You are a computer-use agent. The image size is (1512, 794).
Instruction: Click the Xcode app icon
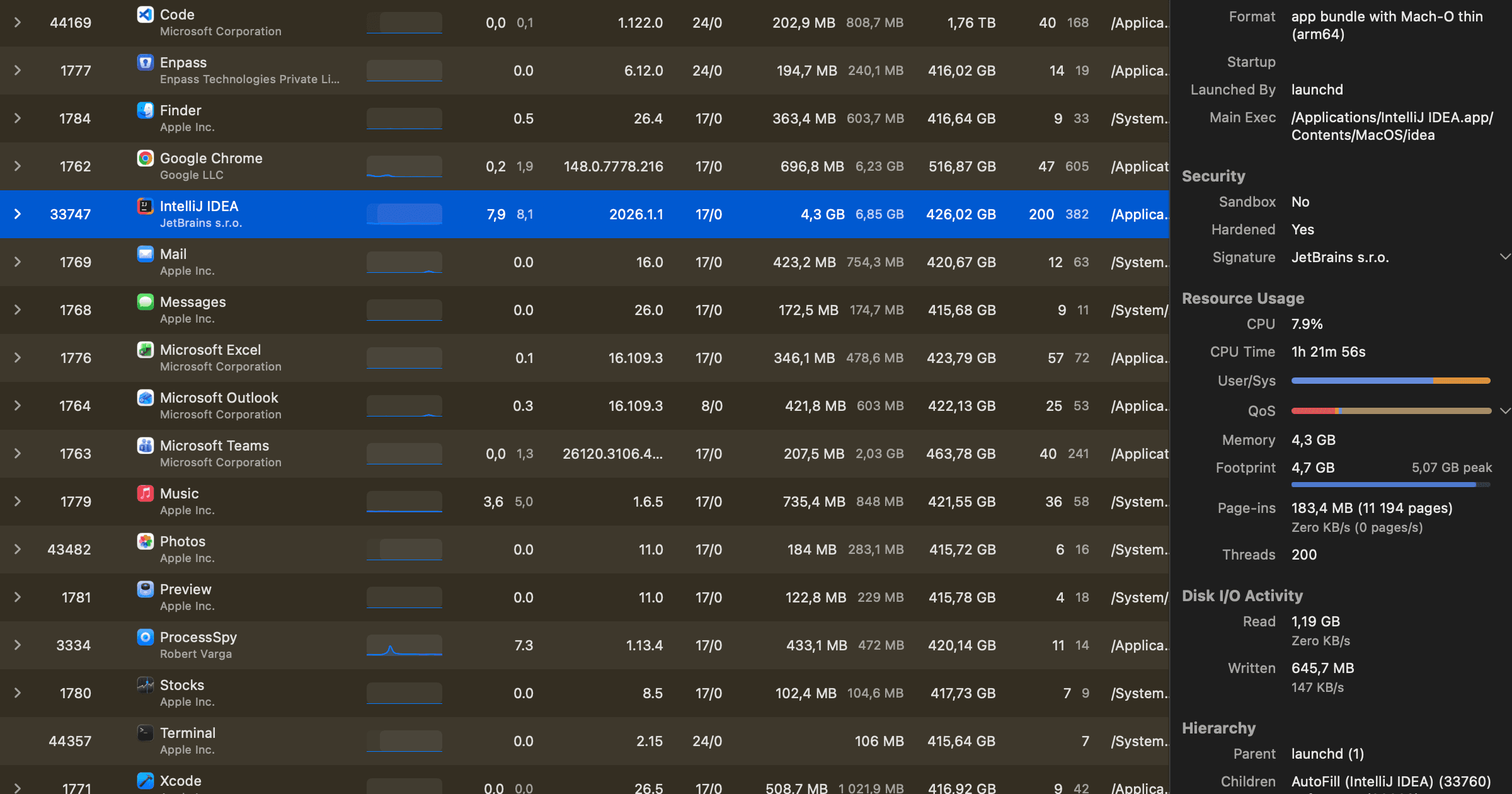tap(146, 781)
